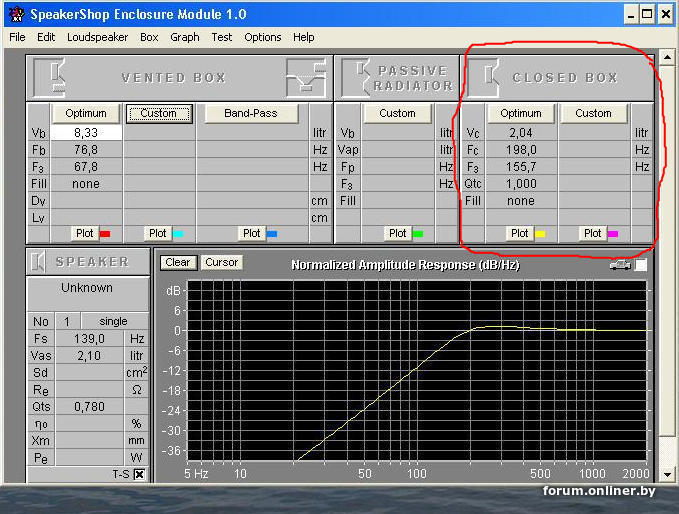Open the Graph menu
679x514 pixels.
point(184,37)
